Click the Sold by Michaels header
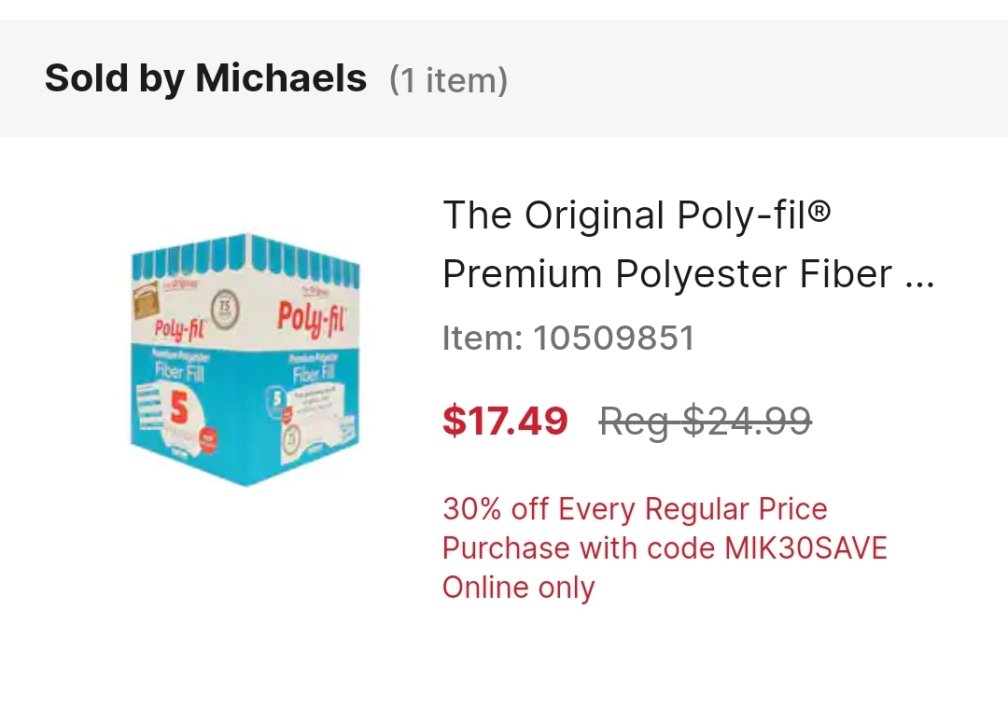 tap(205, 78)
